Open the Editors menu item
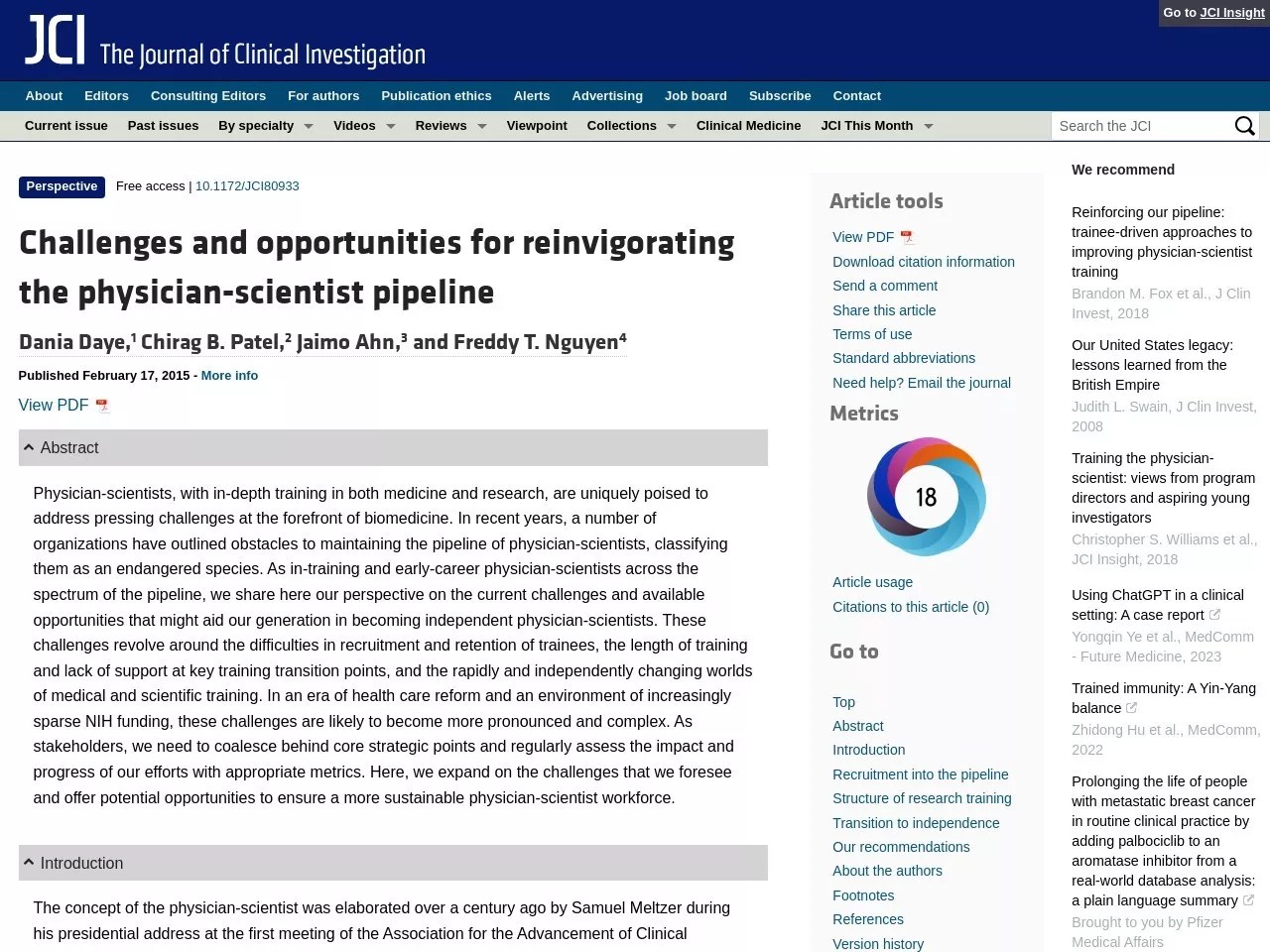Viewport: 1270px width, 952px height. [x=106, y=96]
